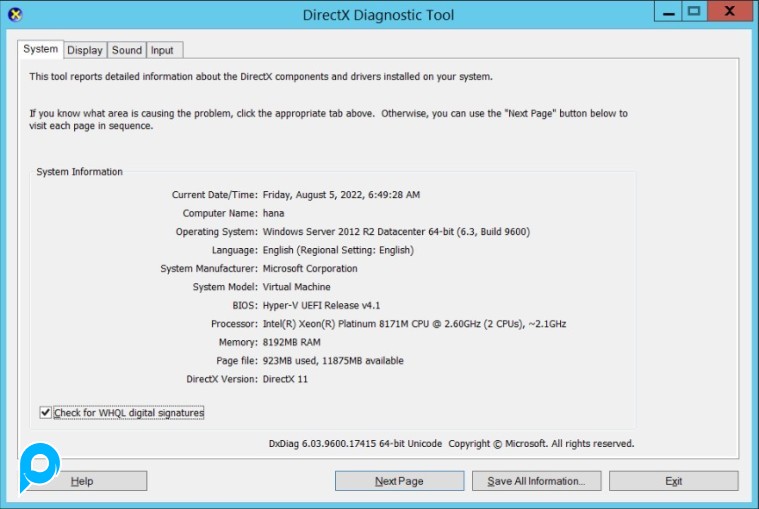This screenshot has width=759, height=509.
Task: Click the Operating System value text
Action: click(396, 231)
